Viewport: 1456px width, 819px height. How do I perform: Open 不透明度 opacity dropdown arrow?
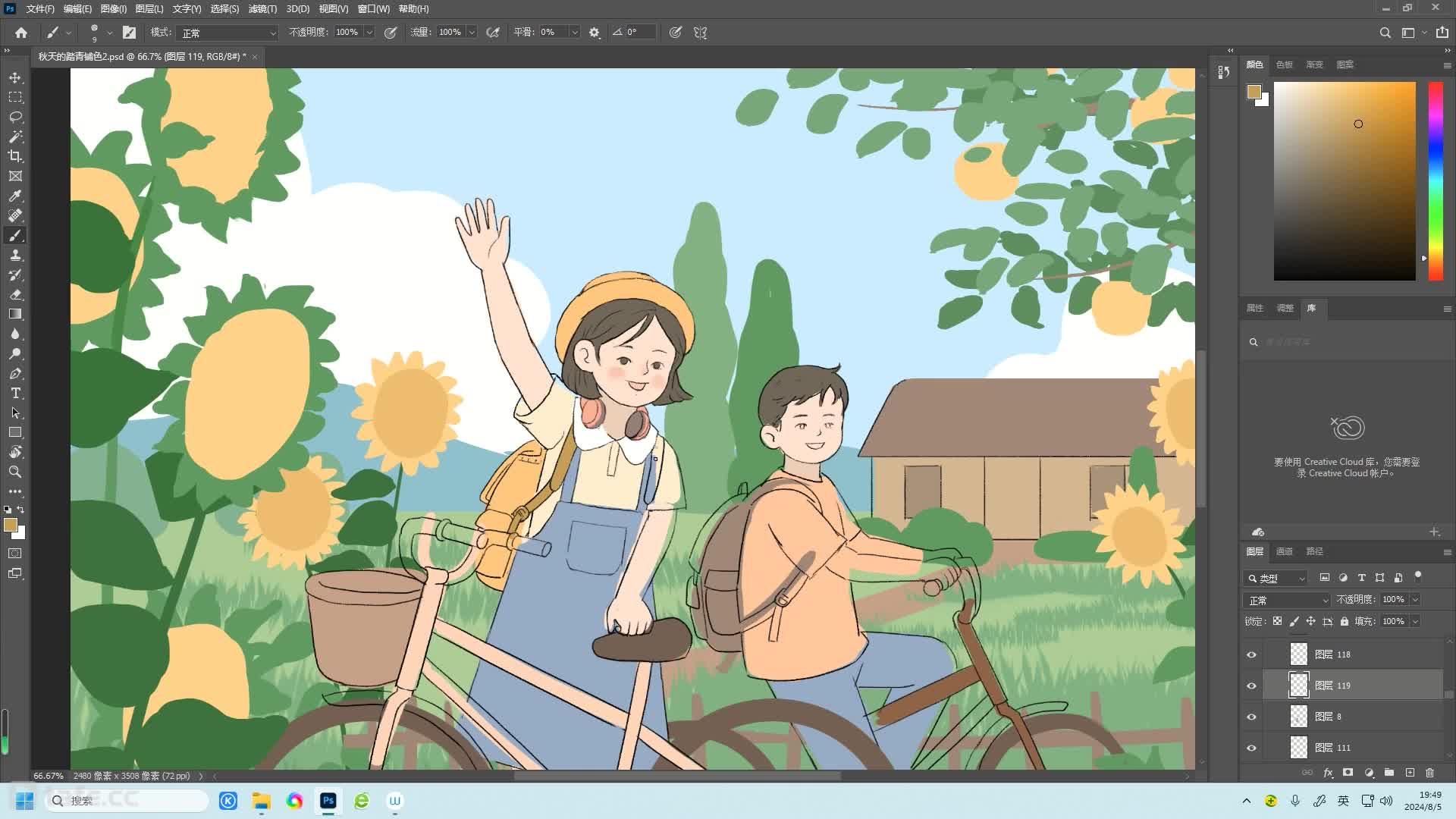(x=369, y=33)
